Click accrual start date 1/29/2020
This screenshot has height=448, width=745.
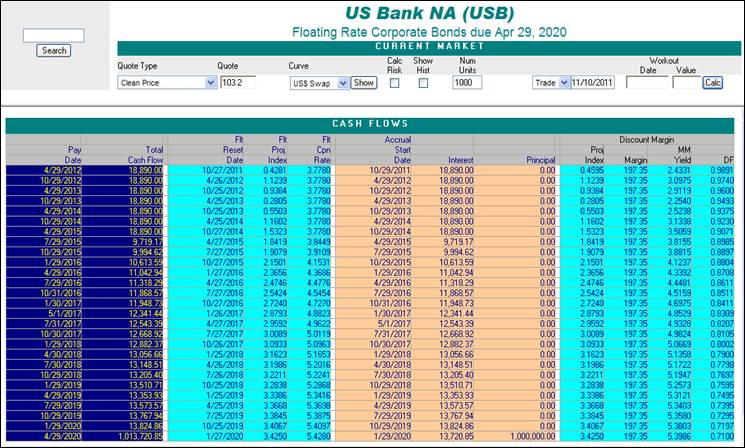pos(374,436)
